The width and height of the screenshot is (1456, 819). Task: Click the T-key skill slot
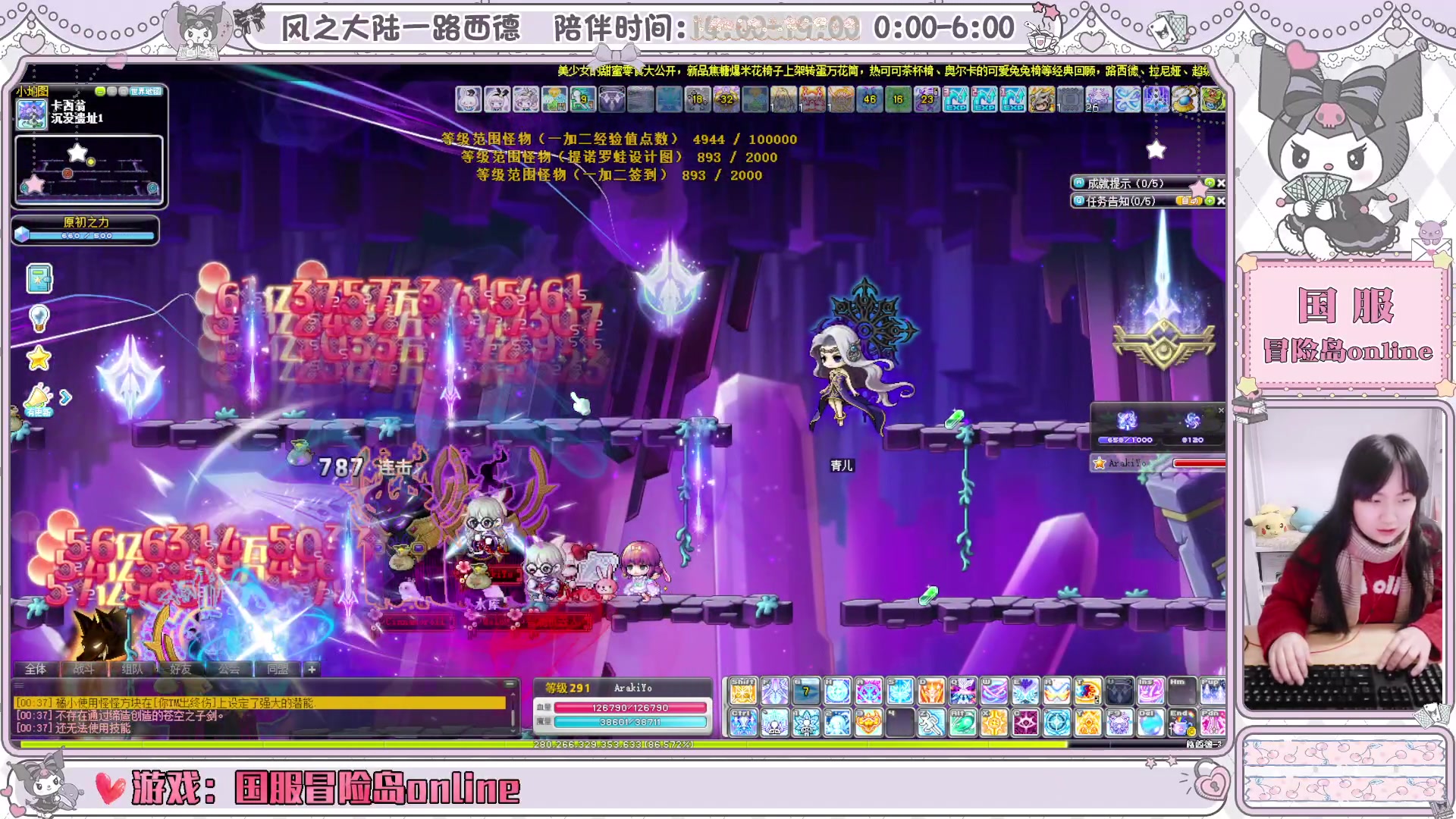click(1087, 691)
